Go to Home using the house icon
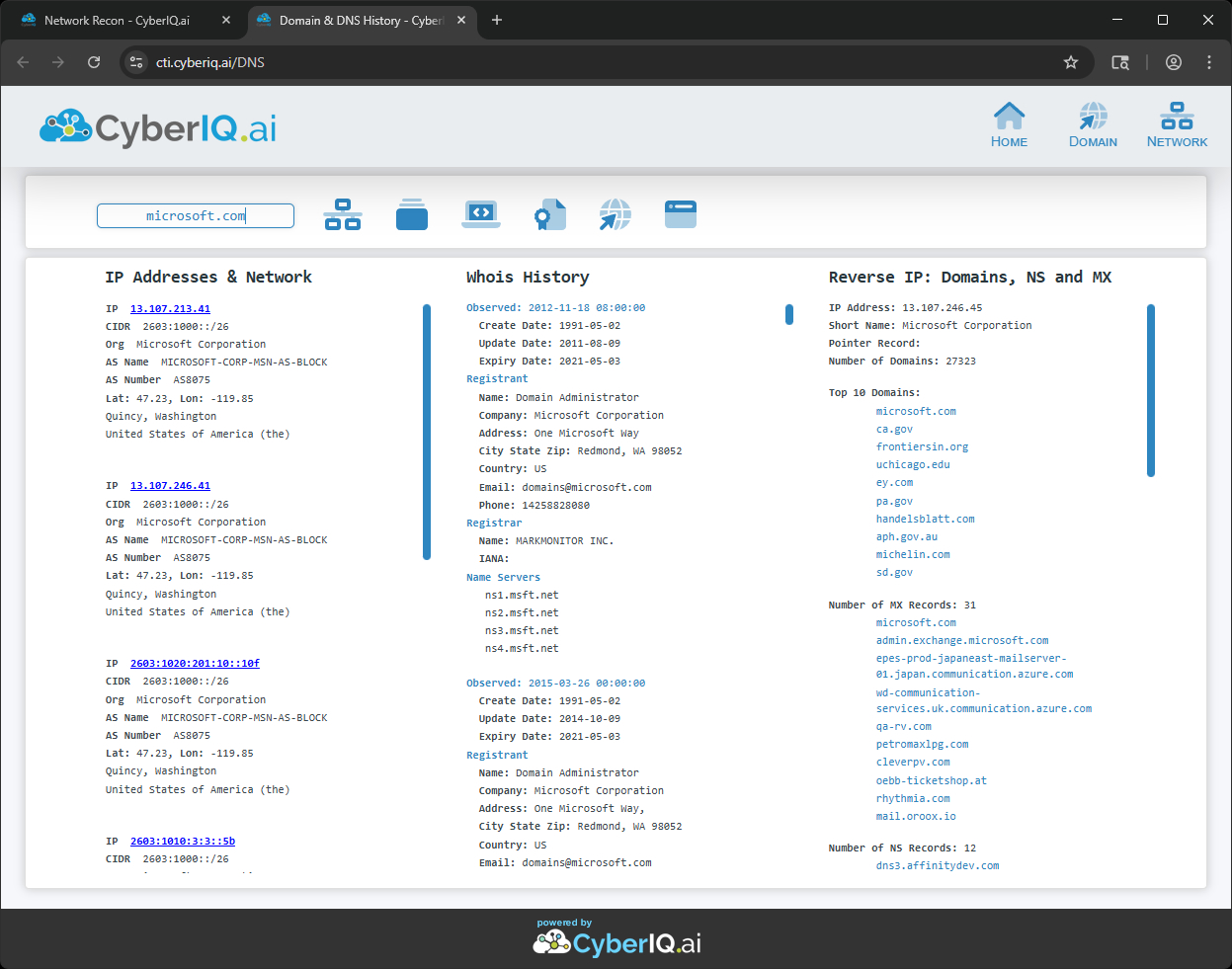The image size is (1232, 969). [1009, 123]
